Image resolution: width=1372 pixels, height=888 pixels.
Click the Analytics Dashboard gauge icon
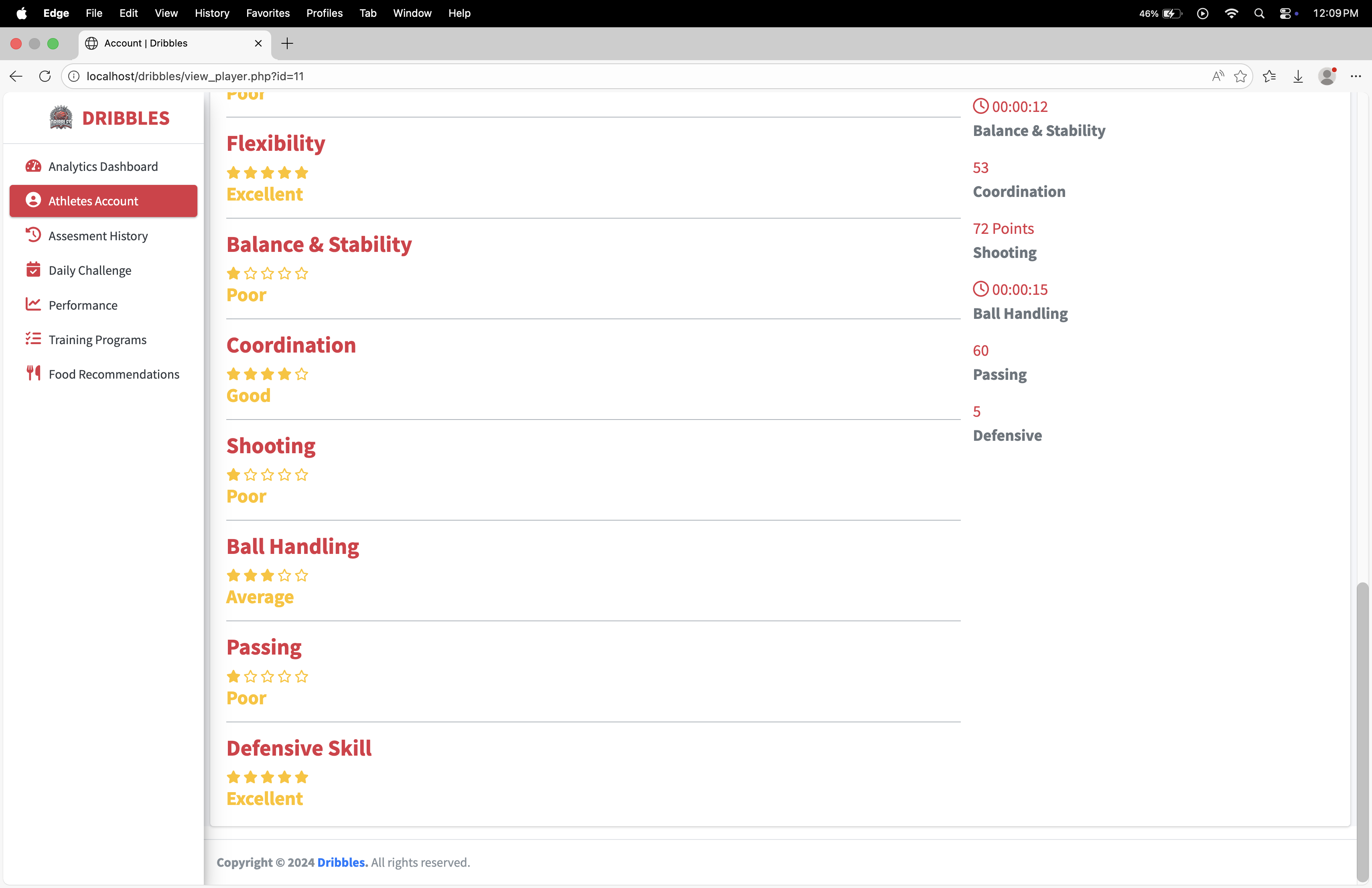(33, 166)
